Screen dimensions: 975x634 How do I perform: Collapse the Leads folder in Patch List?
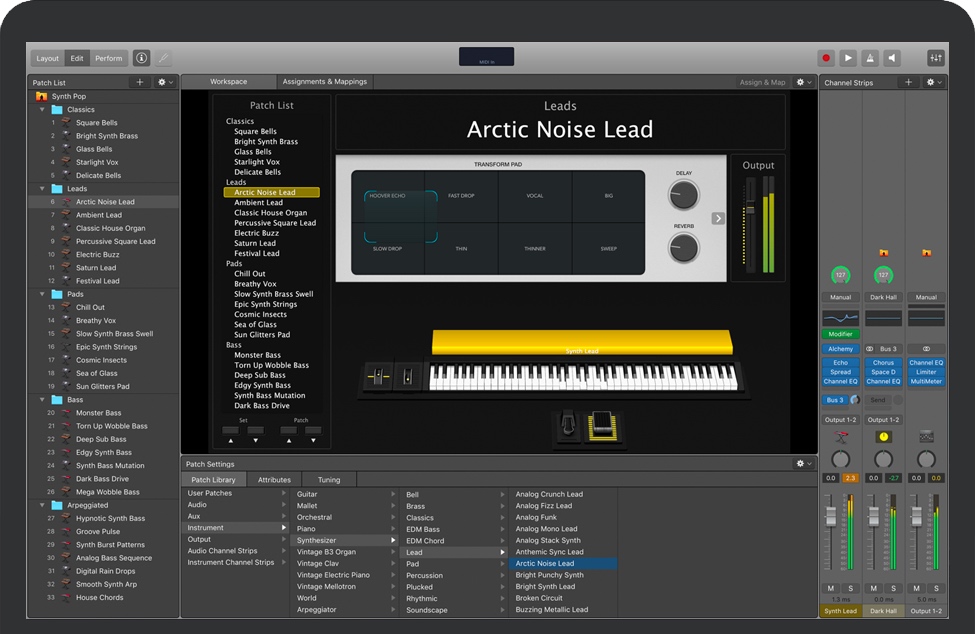point(43,188)
